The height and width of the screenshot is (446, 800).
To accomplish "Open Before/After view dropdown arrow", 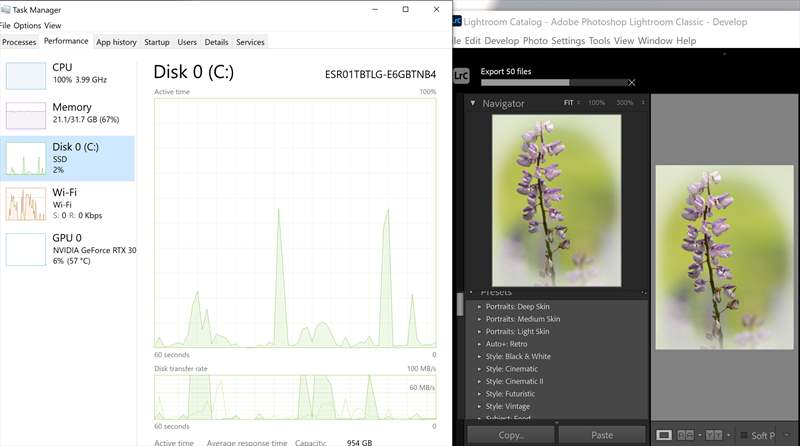I will [x=729, y=435].
